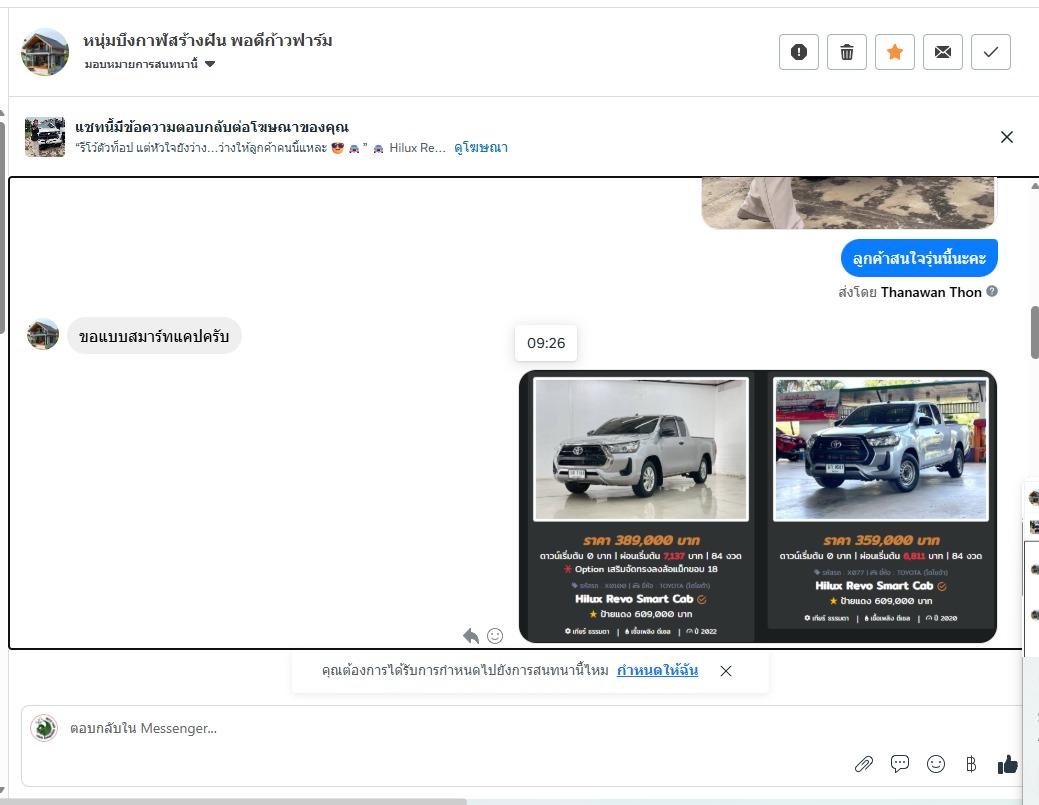Mark conversation done with checkmark
1039x805 pixels.
[x=991, y=52]
